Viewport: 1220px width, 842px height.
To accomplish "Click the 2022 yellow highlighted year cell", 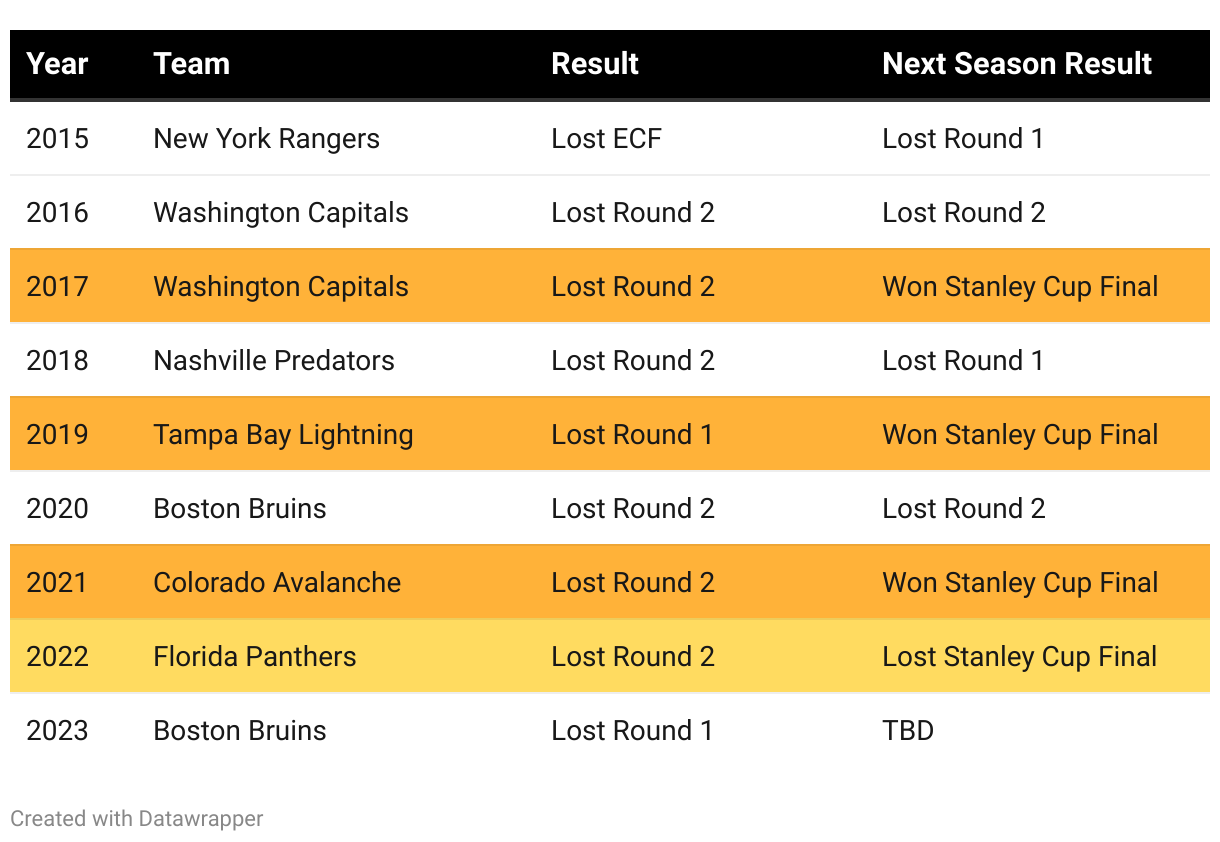I will coord(57,657).
